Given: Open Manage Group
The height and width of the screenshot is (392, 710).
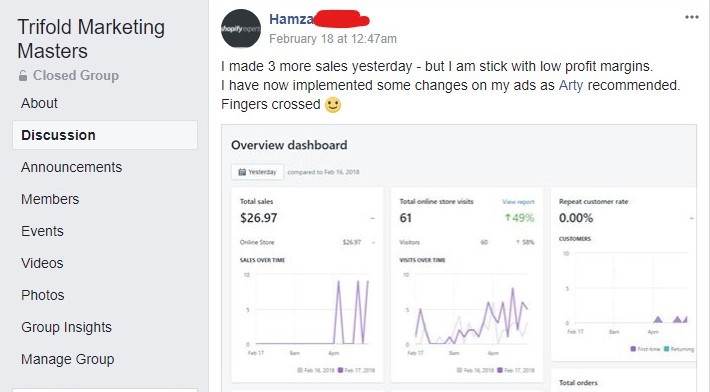Looking at the screenshot, I should [67, 359].
